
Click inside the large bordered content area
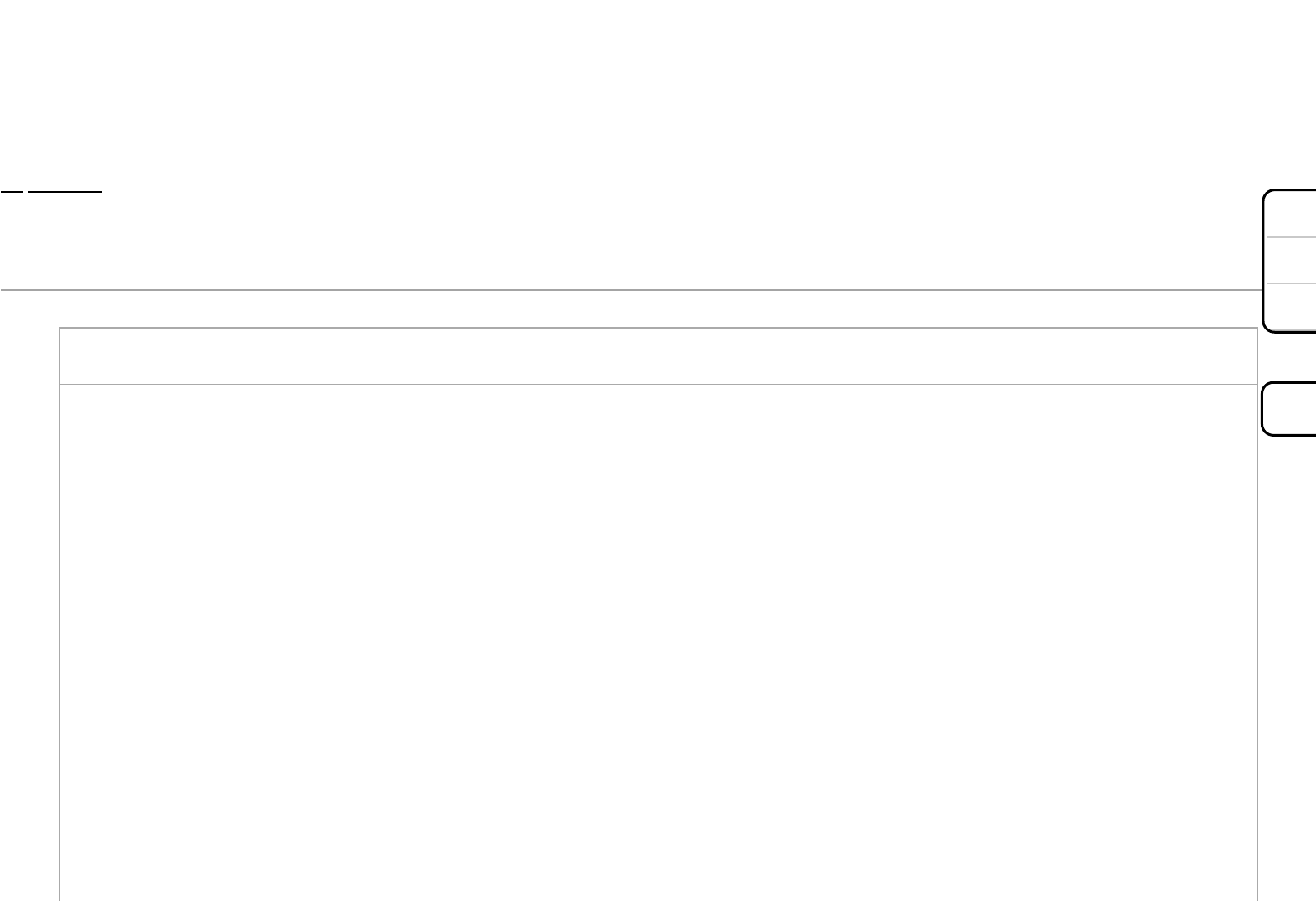click(658, 643)
